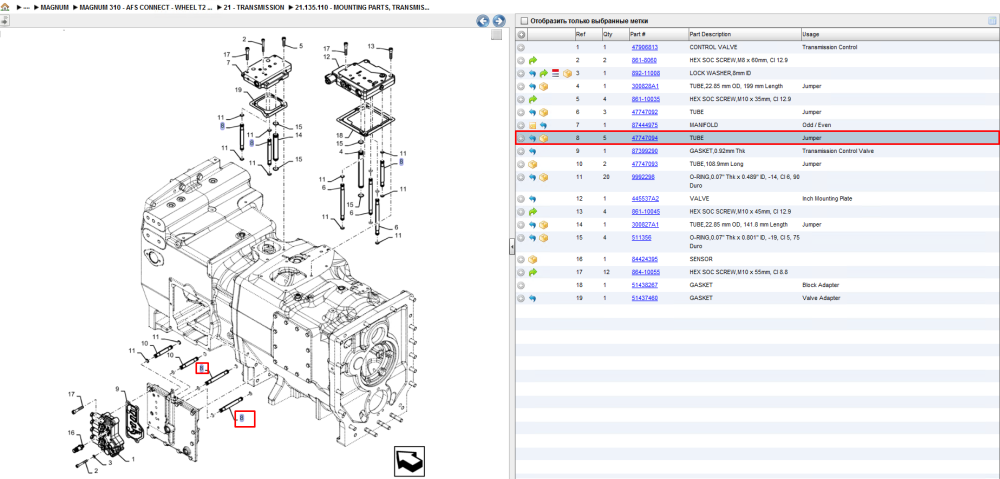This screenshot has width=1000, height=479.
Task: Select round button for MANIFOLD row
Action: (521, 125)
